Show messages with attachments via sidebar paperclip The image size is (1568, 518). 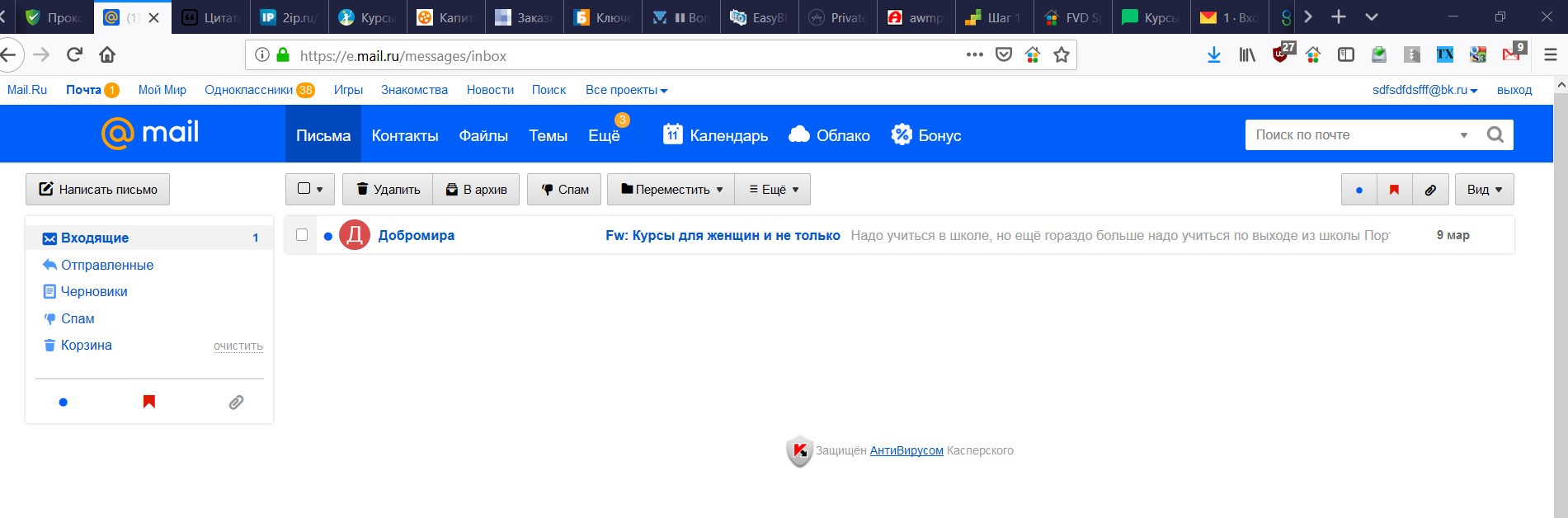[x=236, y=403]
